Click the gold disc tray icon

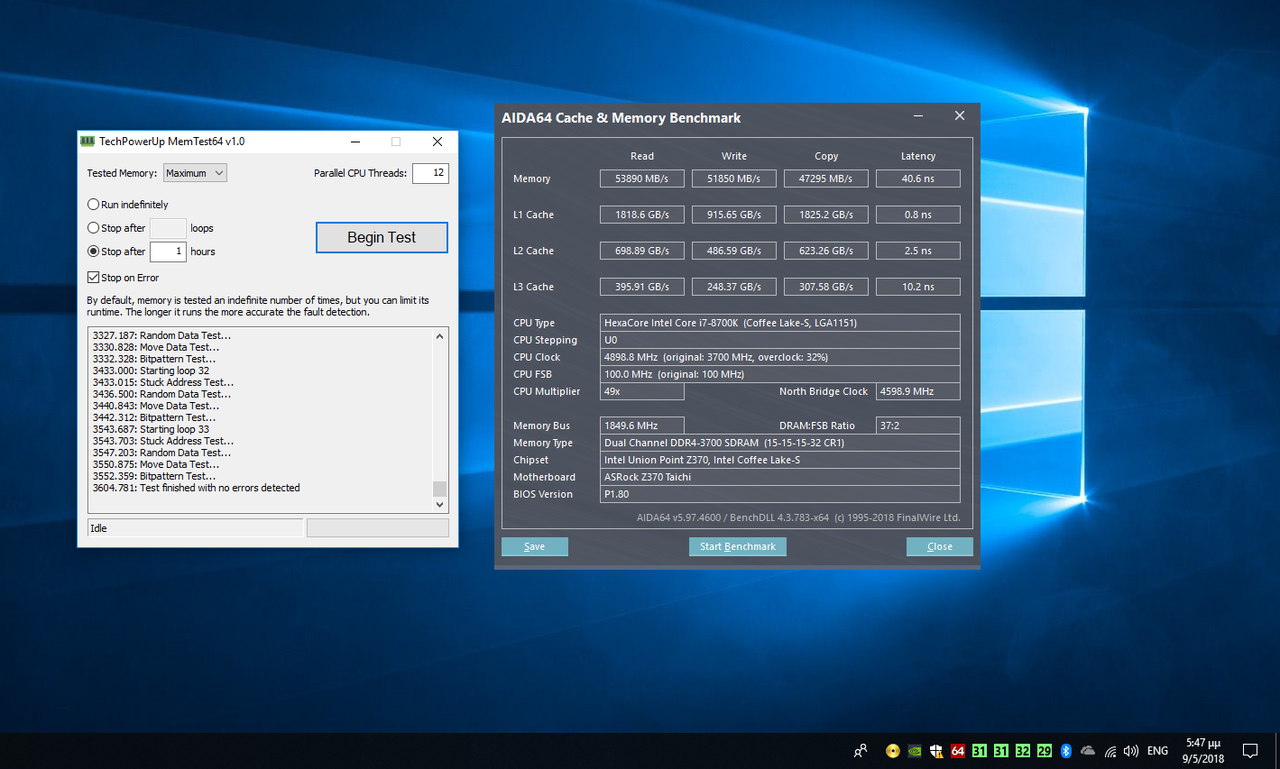pyautogui.click(x=893, y=751)
